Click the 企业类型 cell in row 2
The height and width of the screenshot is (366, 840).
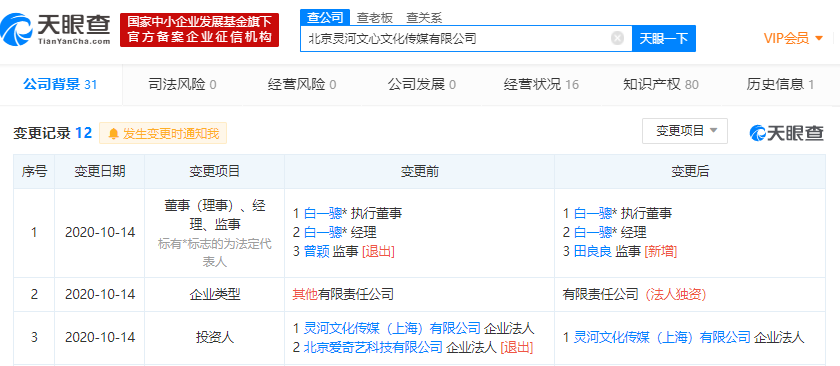[x=214, y=294]
